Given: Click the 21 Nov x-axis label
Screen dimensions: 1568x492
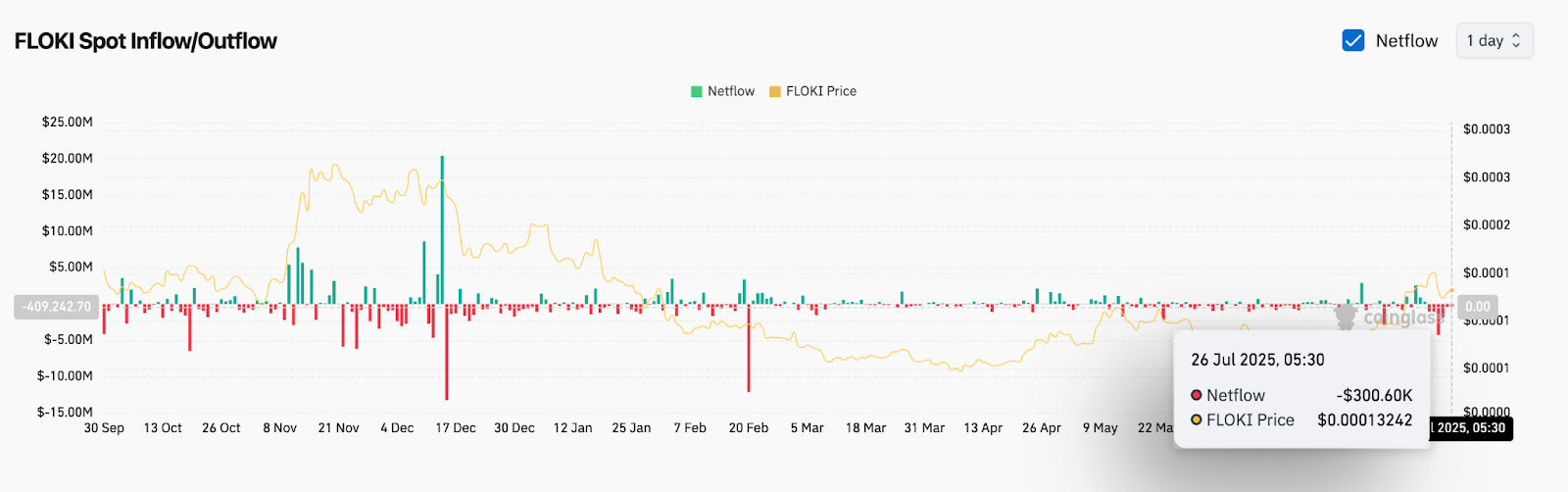Looking at the screenshot, I should (x=338, y=428).
